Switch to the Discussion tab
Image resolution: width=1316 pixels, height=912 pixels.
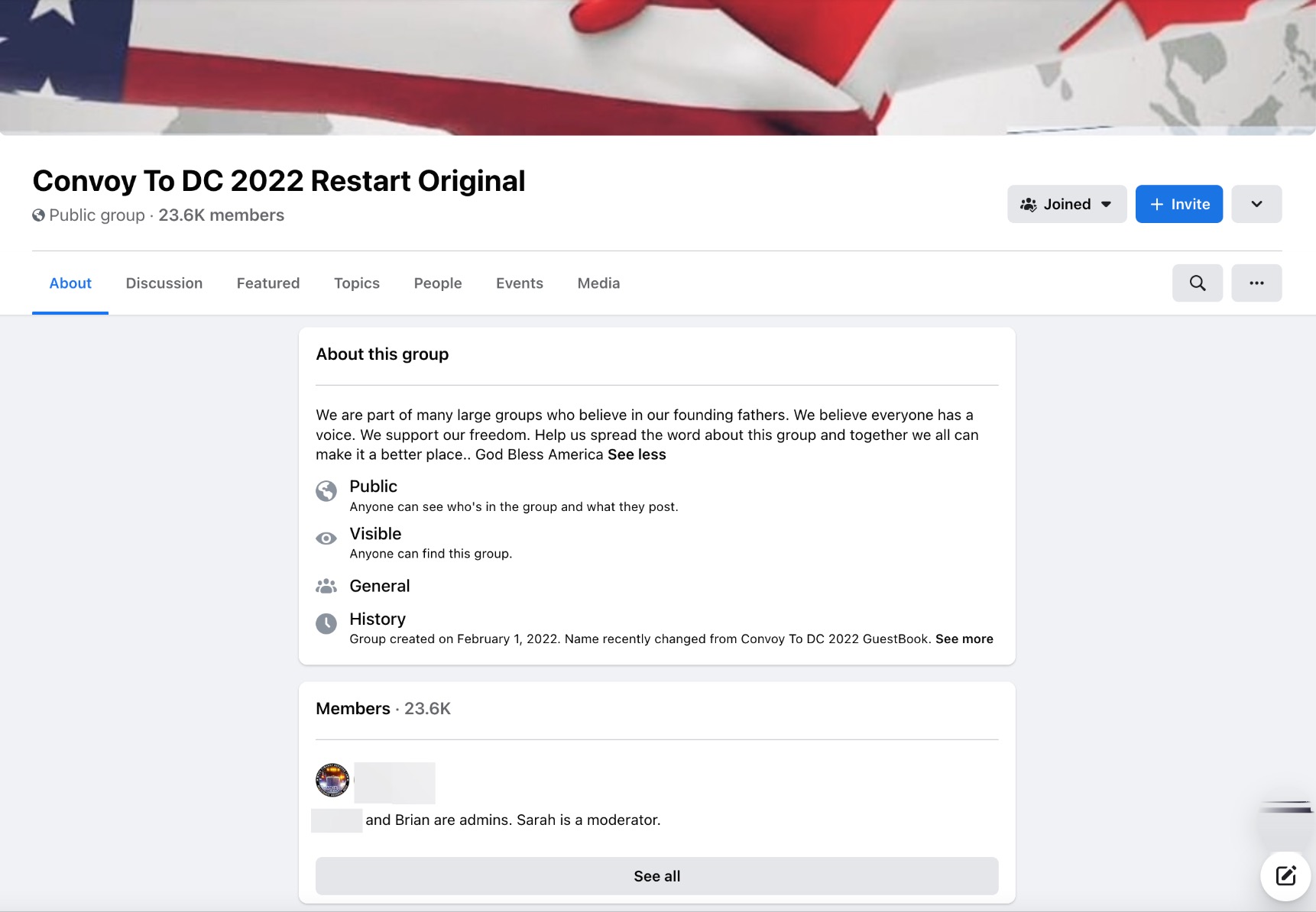pos(164,283)
